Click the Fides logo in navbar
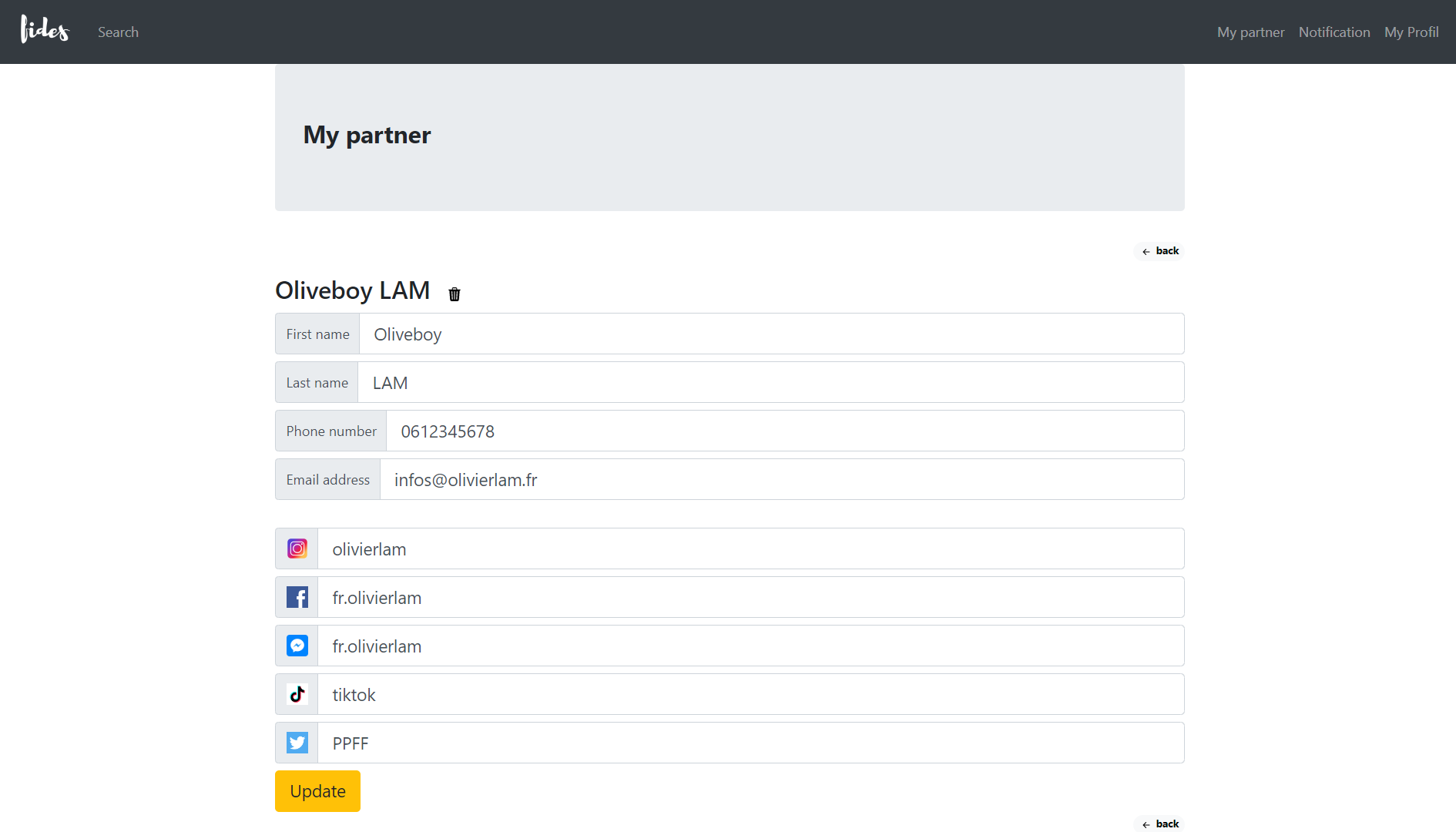Viewport: 1456px width, 832px height. pos(45,31)
